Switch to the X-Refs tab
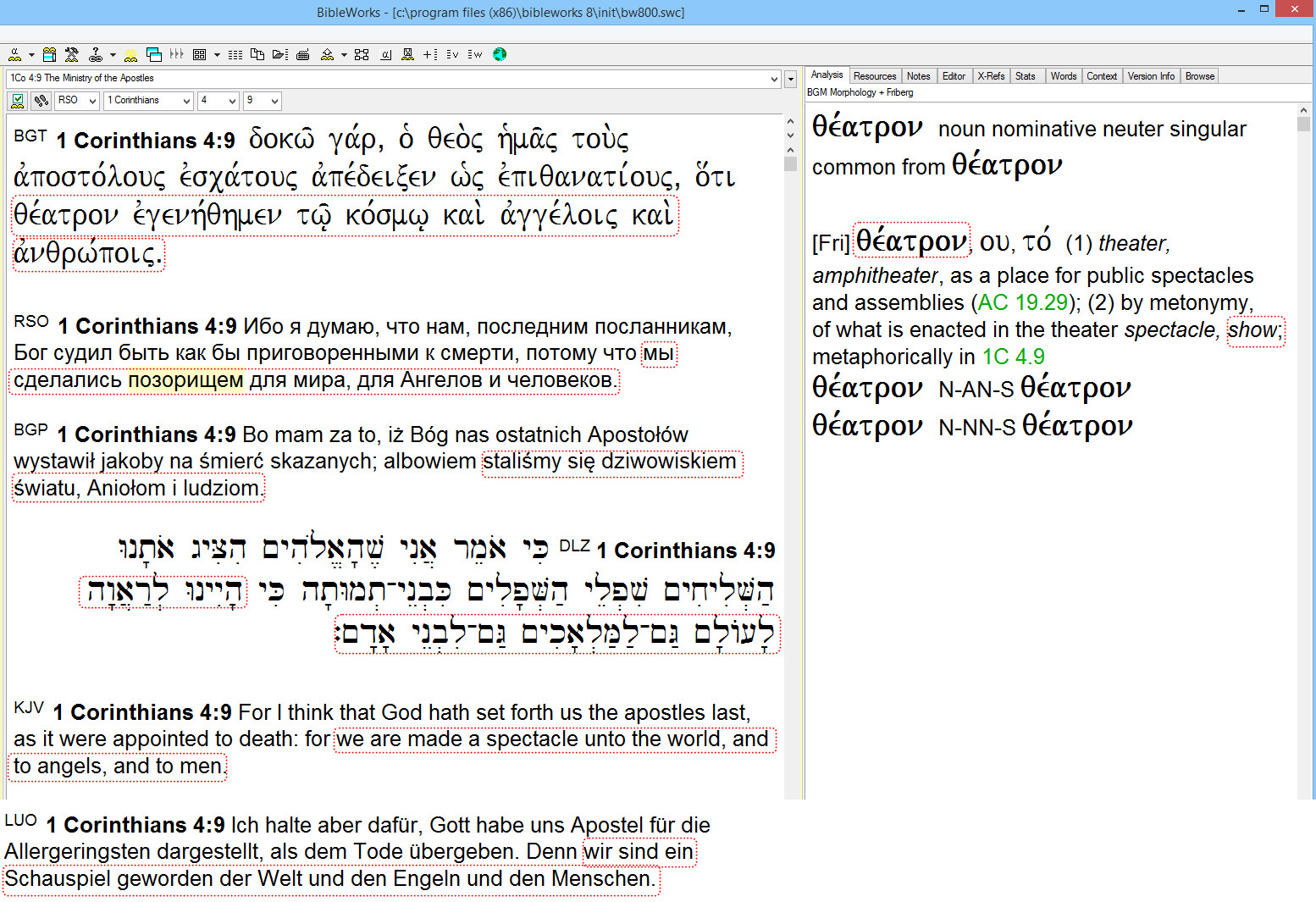This screenshot has height=902, width=1316. (x=992, y=76)
